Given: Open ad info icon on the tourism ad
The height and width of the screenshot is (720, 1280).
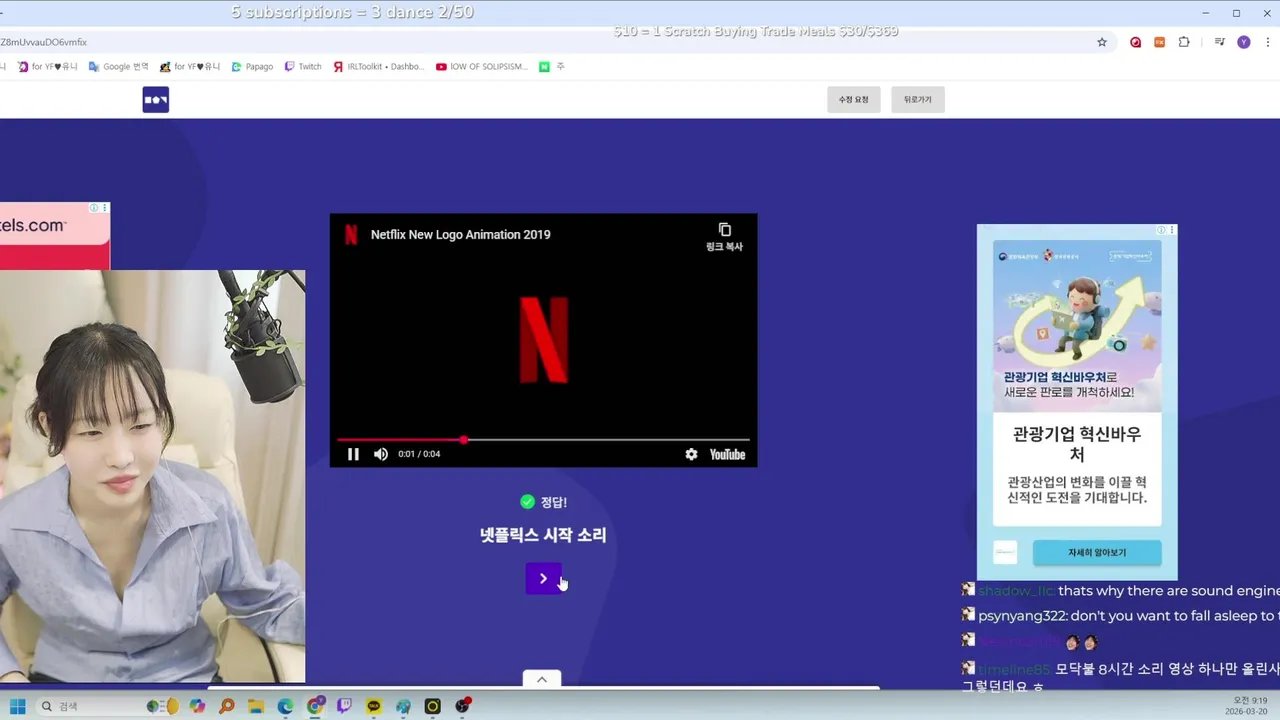Looking at the screenshot, I should point(1161,230).
